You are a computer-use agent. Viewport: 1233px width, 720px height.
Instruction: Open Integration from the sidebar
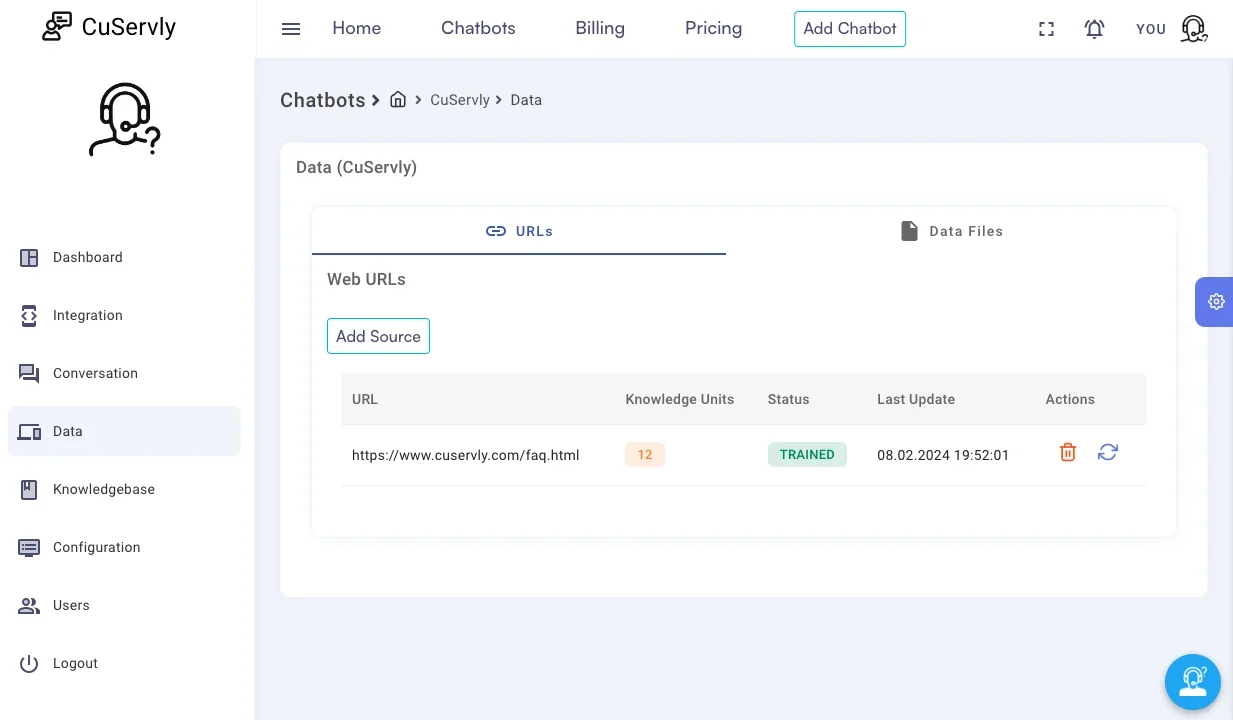pos(87,316)
